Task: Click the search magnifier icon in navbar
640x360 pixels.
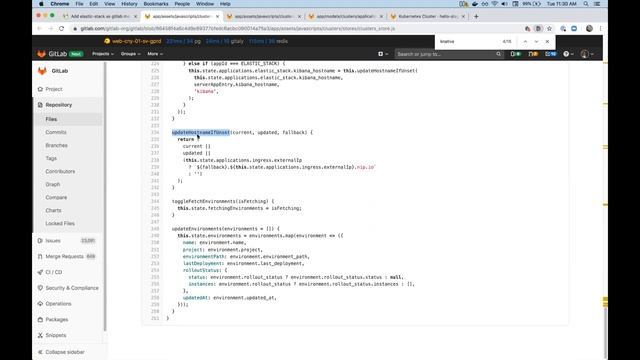Action: coord(498,54)
